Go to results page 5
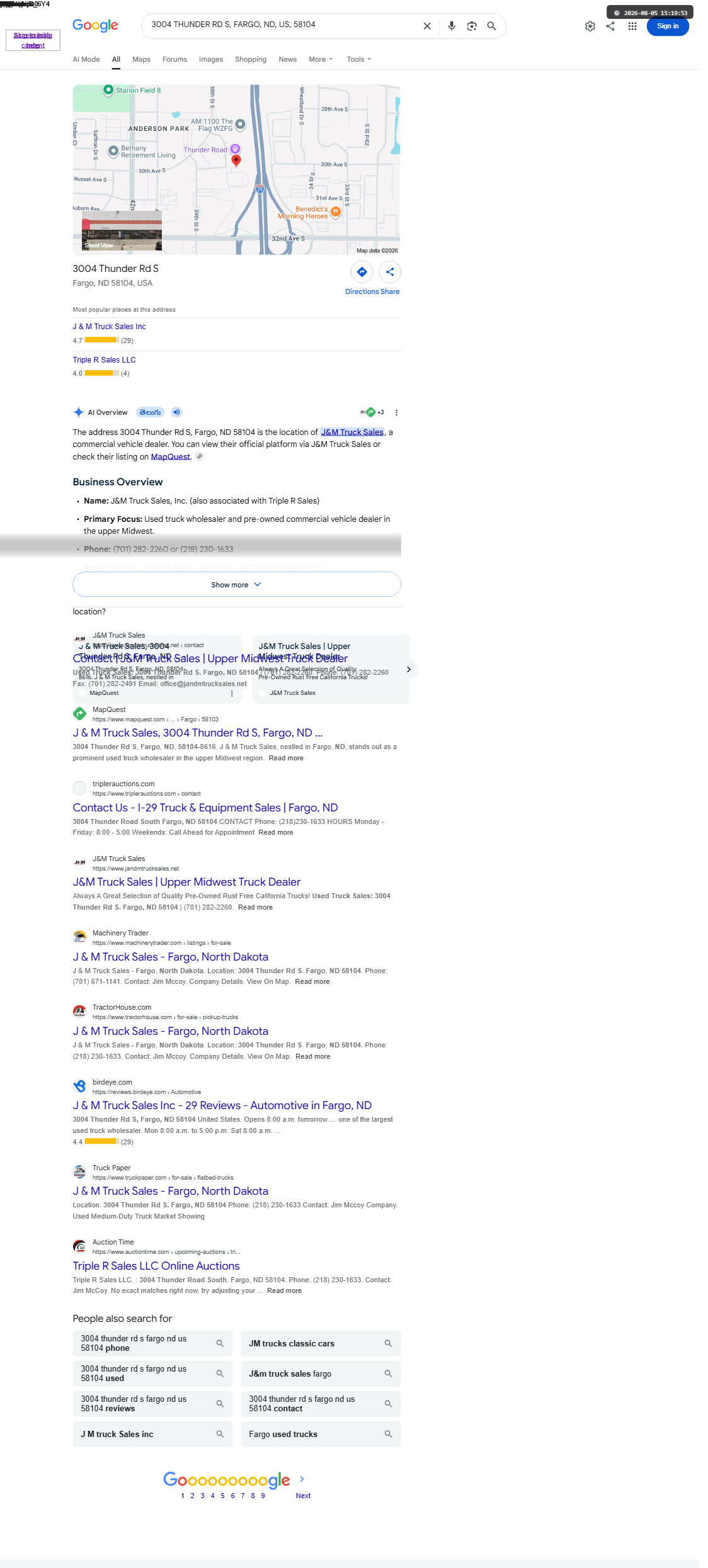708x1568 pixels. [x=222, y=1496]
